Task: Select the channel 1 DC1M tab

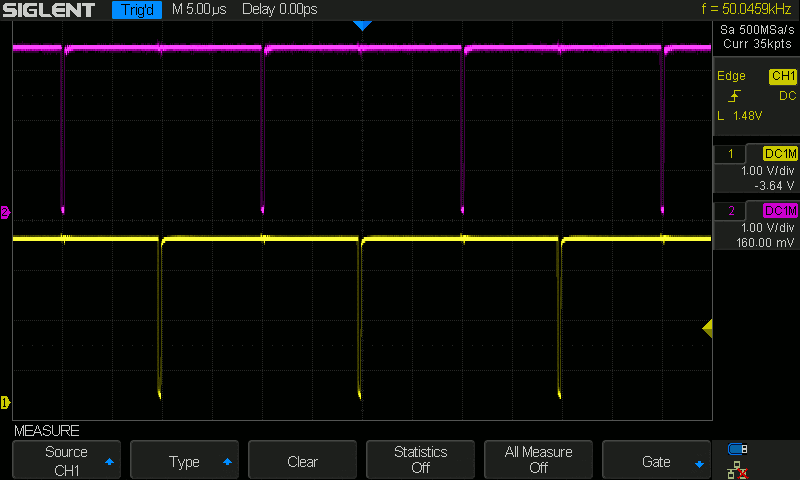Action: (779, 153)
